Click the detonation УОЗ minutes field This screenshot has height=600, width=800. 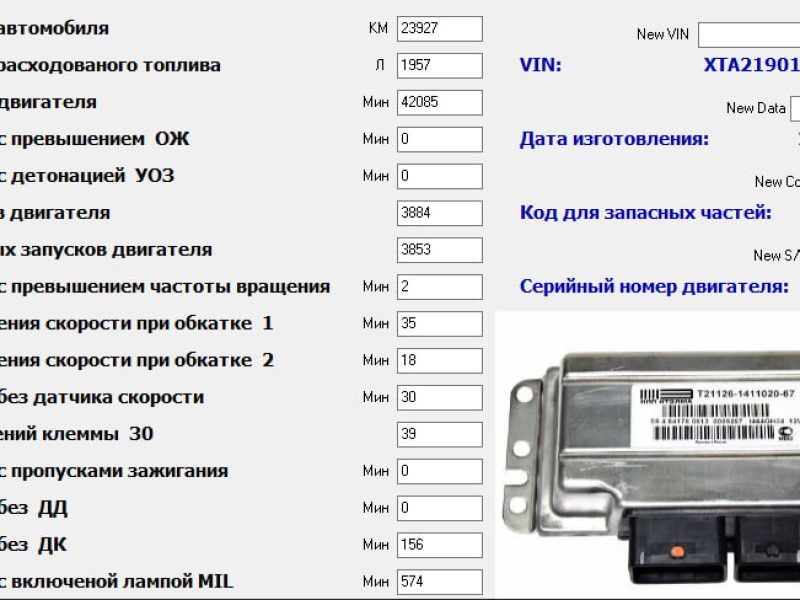(x=439, y=176)
